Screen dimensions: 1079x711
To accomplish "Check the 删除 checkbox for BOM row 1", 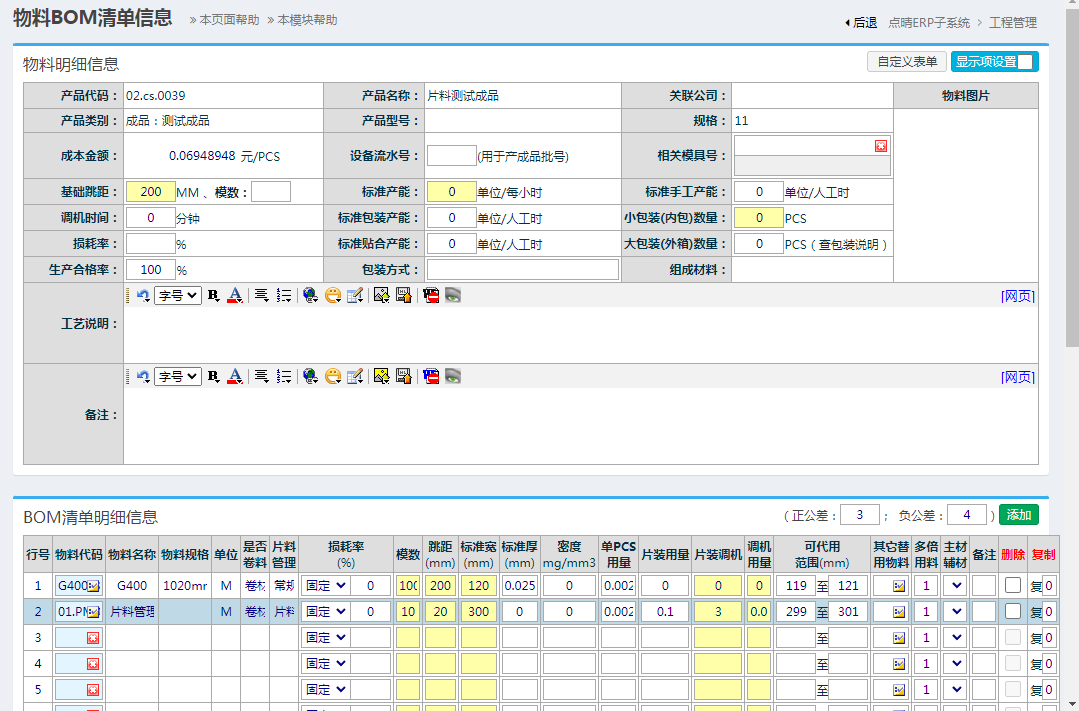I will pyautogui.click(x=1013, y=585).
